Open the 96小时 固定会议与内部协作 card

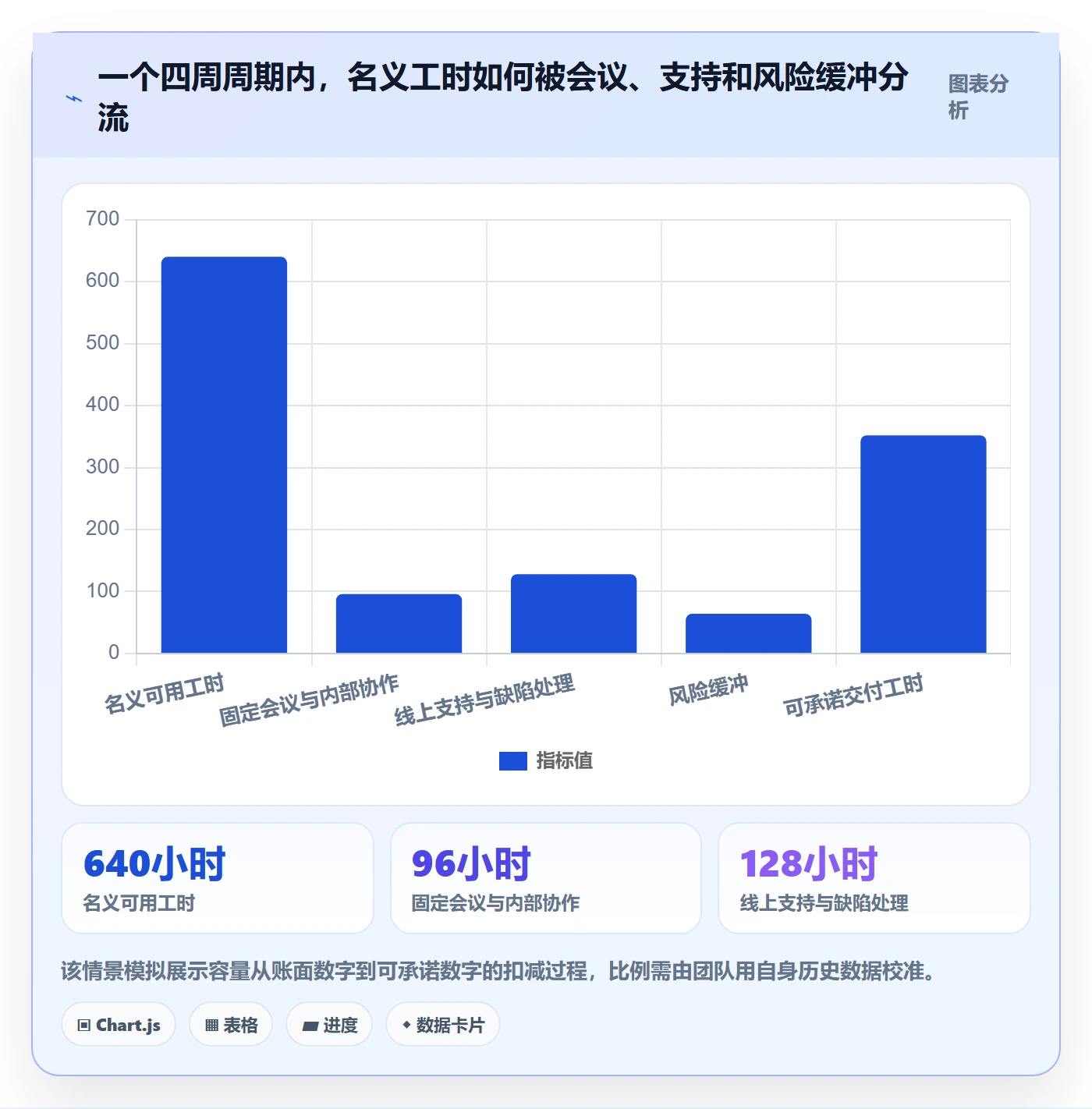tap(546, 878)
